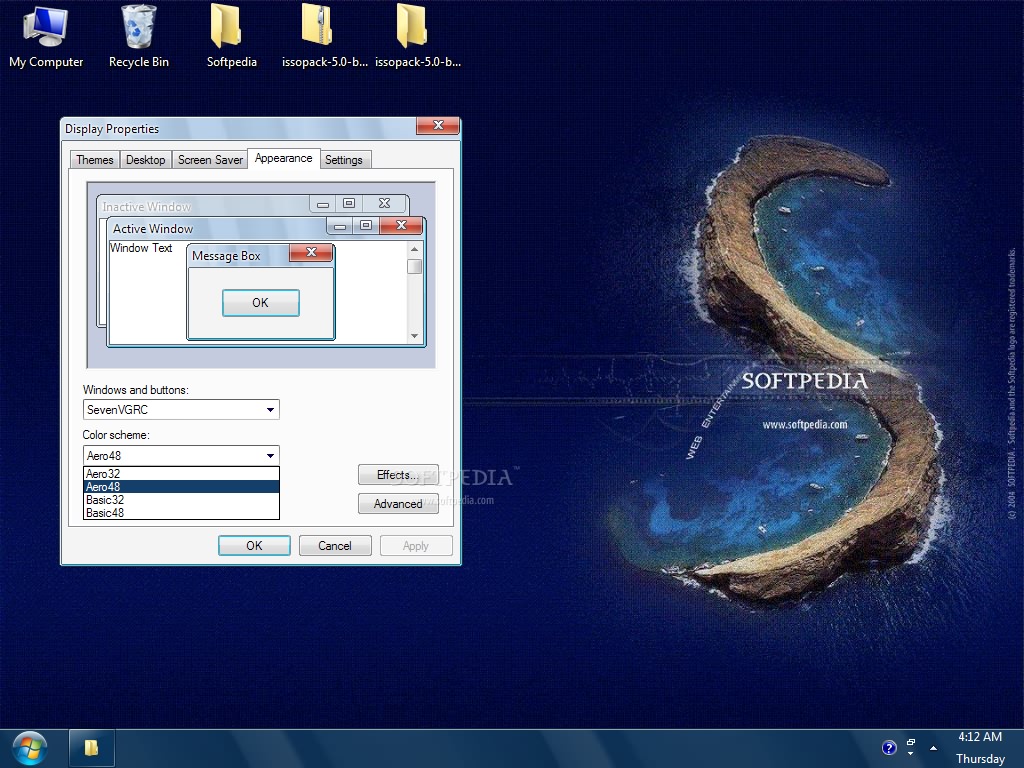Select the Appearance tab
Viewport: 1024px width, 768px height.
(x=283, y=159)
